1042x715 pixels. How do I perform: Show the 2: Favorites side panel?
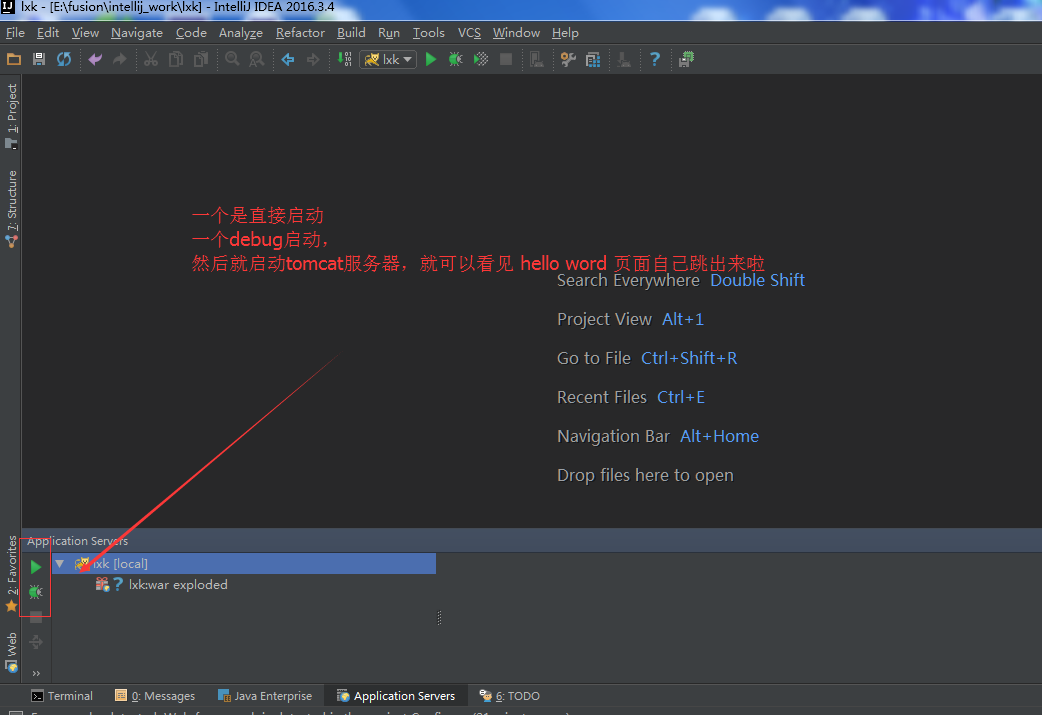pos(11,573)
